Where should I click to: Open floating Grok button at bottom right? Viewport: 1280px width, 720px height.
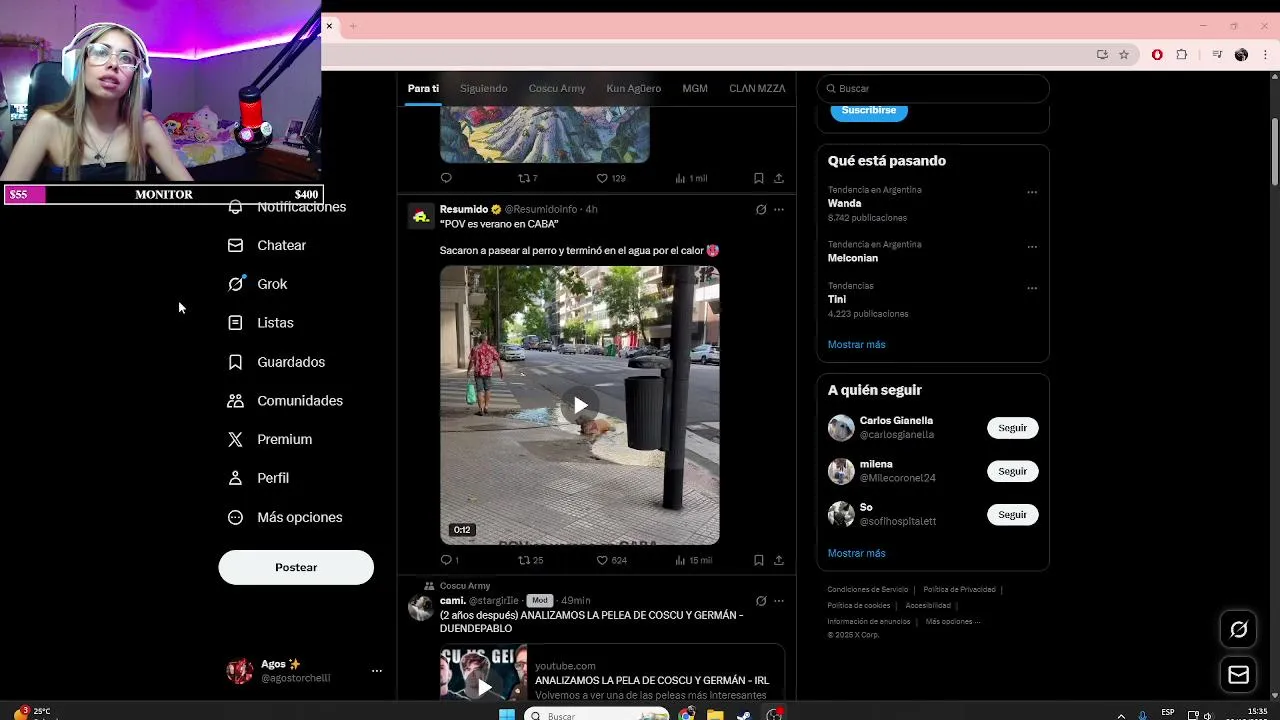tap(1239, 629)
